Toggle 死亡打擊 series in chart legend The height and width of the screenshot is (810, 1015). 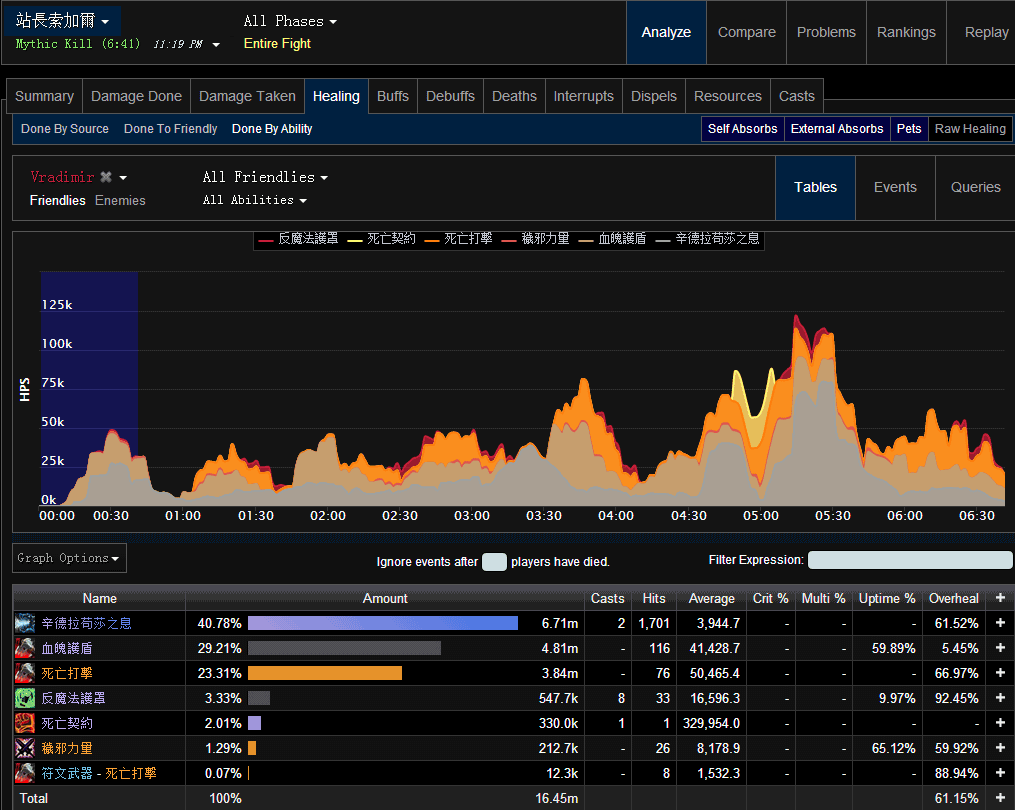tap(459, 239)
